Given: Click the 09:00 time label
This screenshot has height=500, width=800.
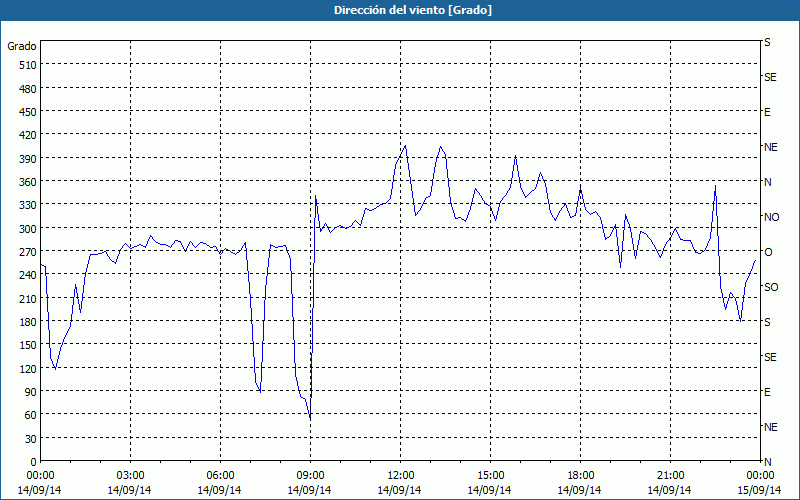Looking at the screenshot, I should pyautogui.click(x=311, y=476).
